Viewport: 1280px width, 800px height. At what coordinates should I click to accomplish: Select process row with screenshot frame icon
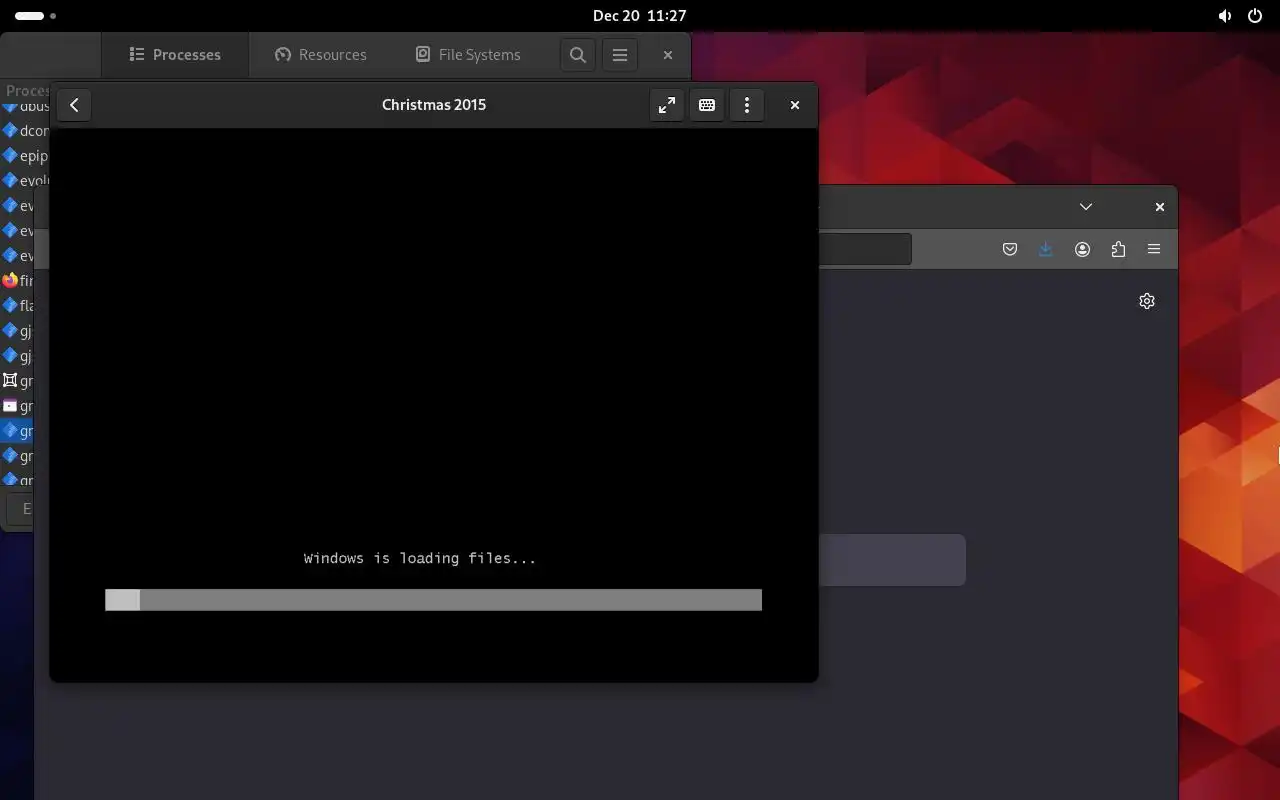pos(18,381)
